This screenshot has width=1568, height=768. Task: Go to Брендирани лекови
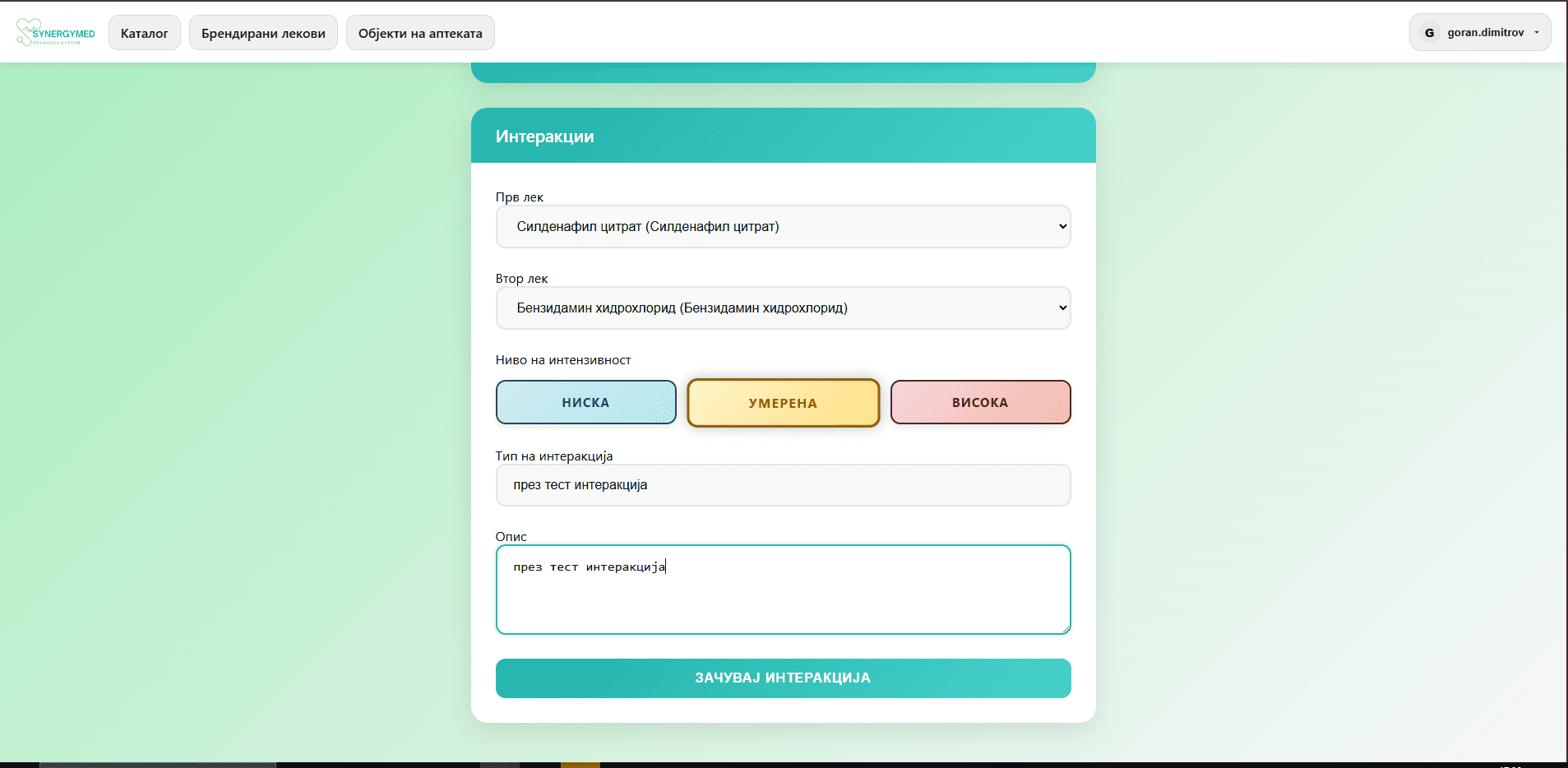click(263, 33)
